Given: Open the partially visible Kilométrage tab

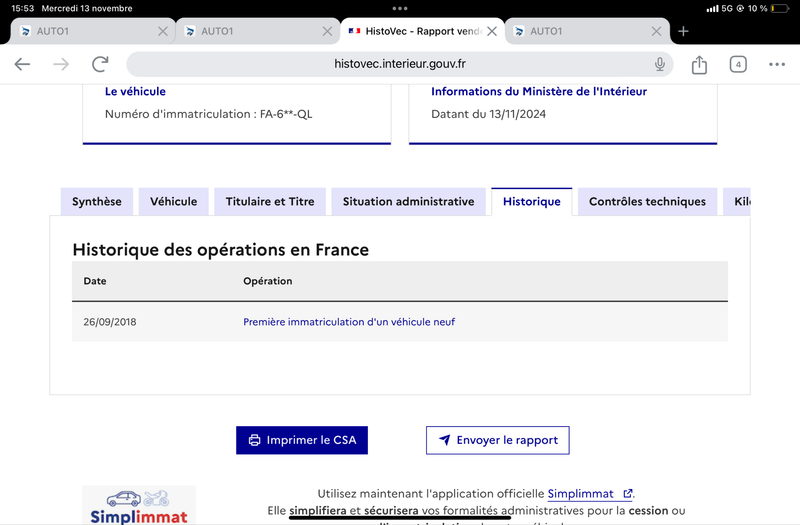Looking at the screenshot, I should (737, 202).
